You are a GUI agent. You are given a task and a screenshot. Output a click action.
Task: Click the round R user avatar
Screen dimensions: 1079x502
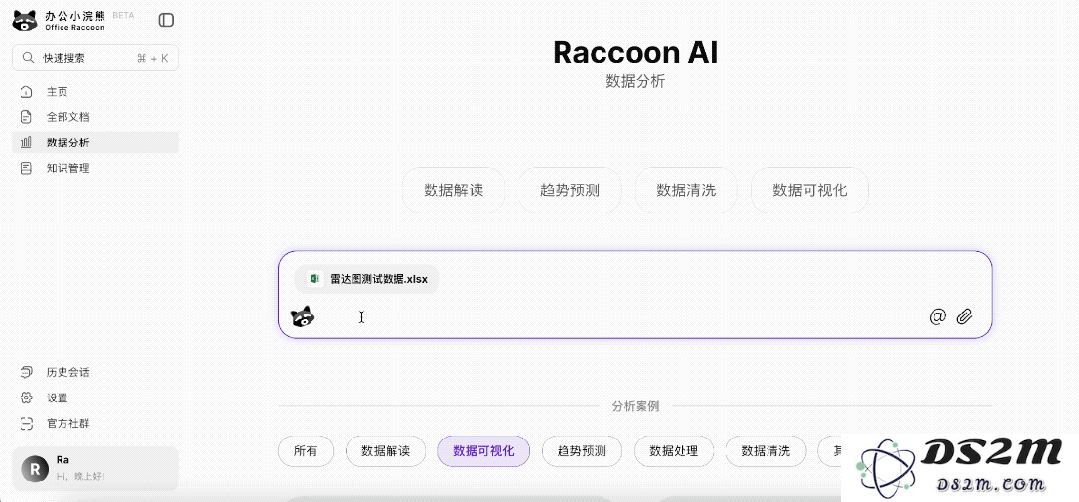[34, 468]
